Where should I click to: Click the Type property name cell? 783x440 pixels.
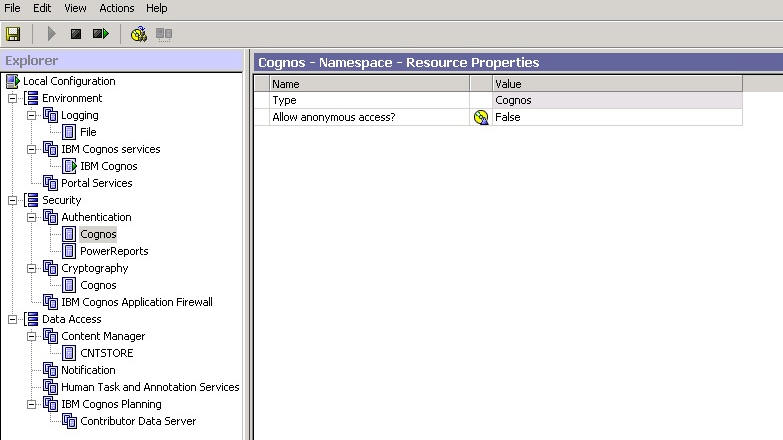tap(370, 100)
